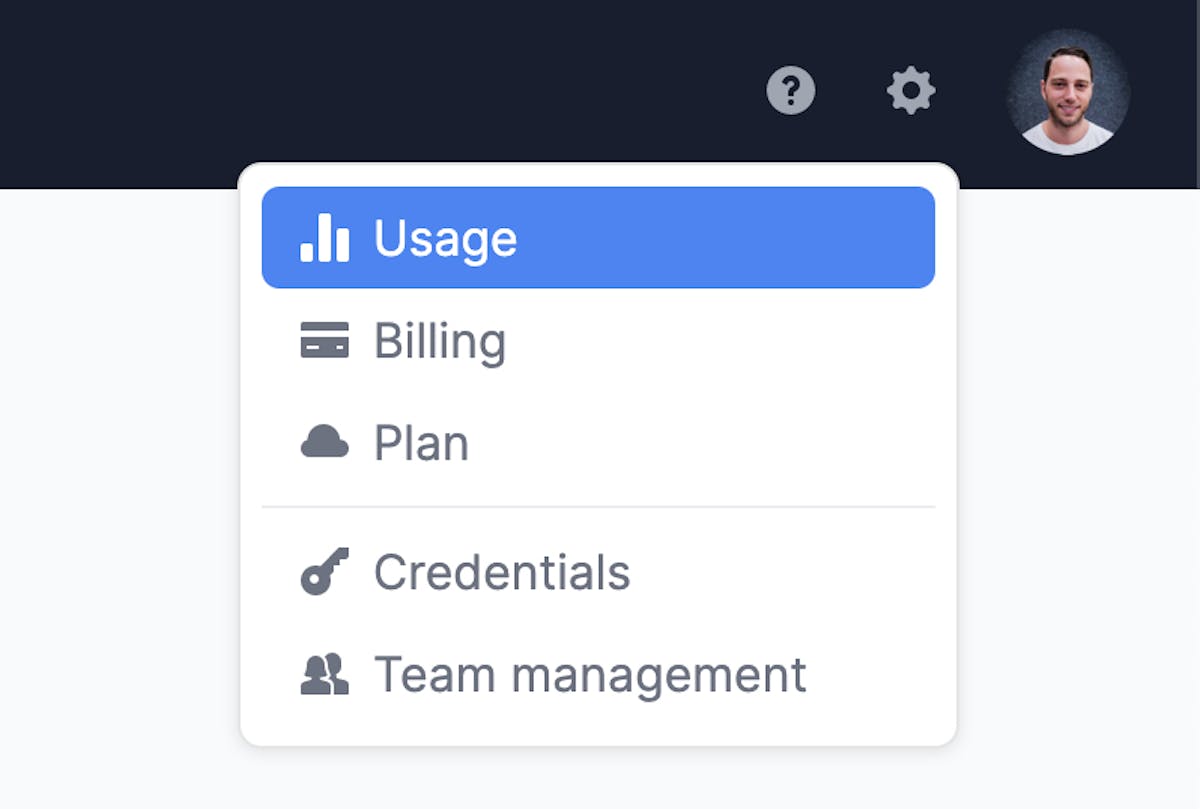1200x809 pixels.
Task: Open the settings gear icon
Action: (911, 92)
